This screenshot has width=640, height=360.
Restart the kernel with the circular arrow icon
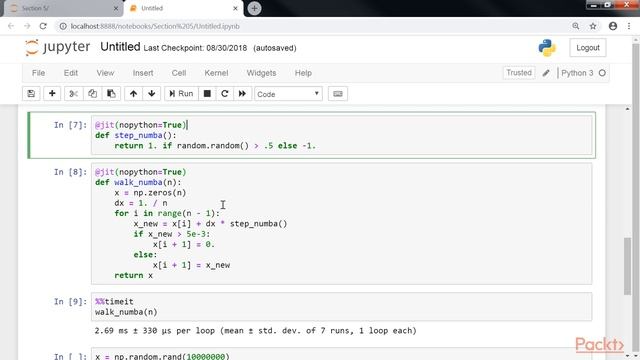[x=224, y=94]
